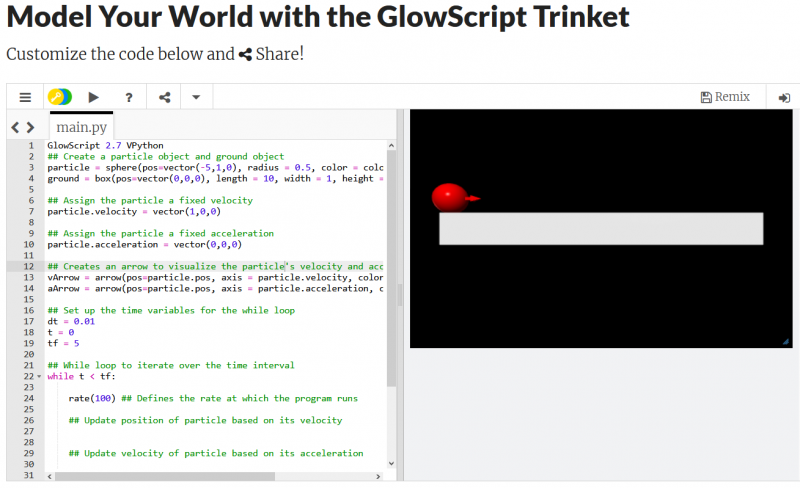Click the GlowScript key logo icon
The width and height of the screenshot is (800, 488).
59,97
